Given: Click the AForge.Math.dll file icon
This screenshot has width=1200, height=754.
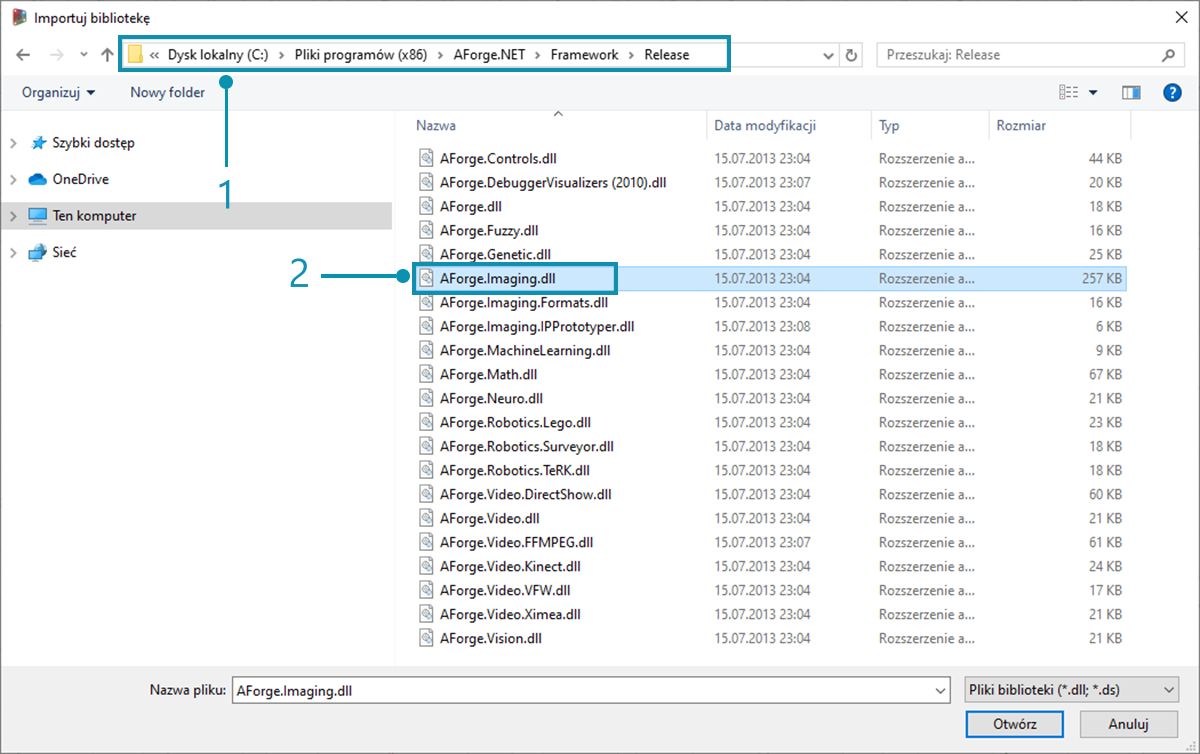Looking at the screenshot, I should (427, 374).
